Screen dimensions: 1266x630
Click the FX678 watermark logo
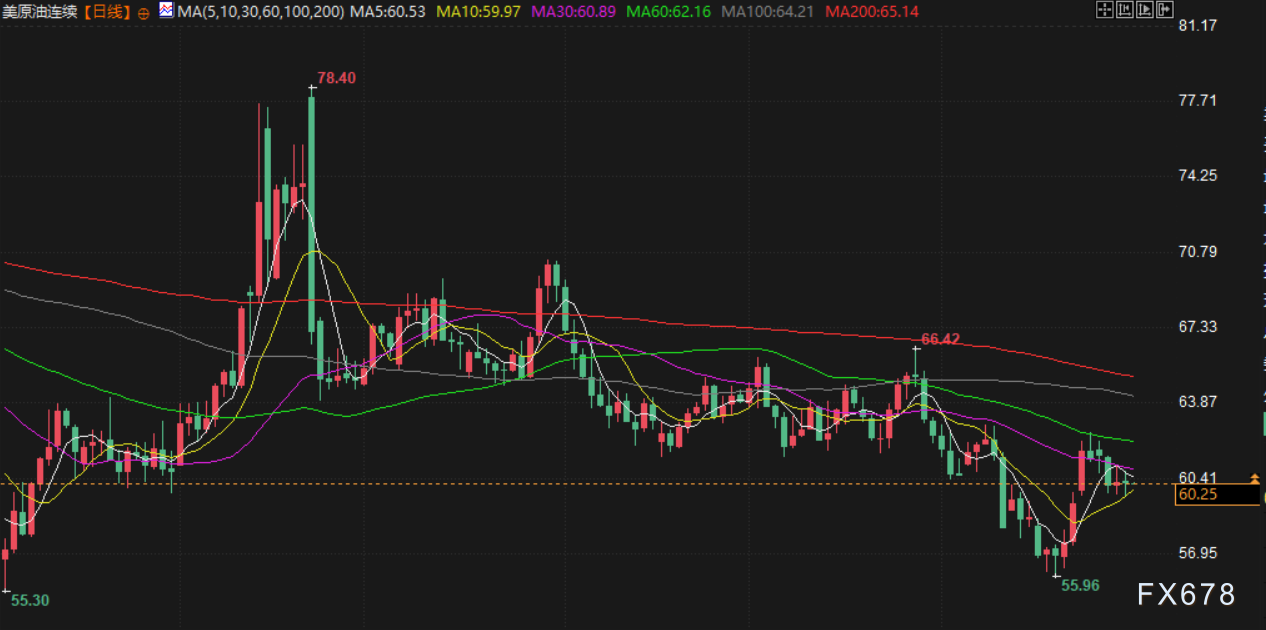point(1186,595)
